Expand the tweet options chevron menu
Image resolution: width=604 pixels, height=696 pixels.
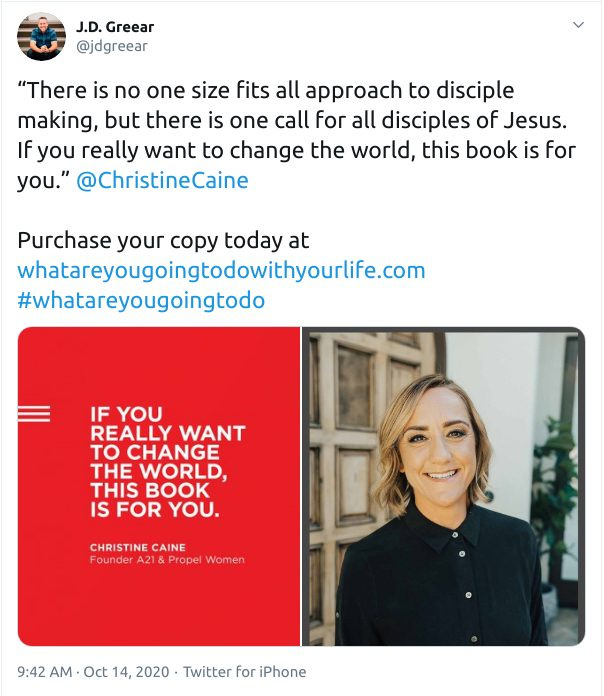[578, 25]
